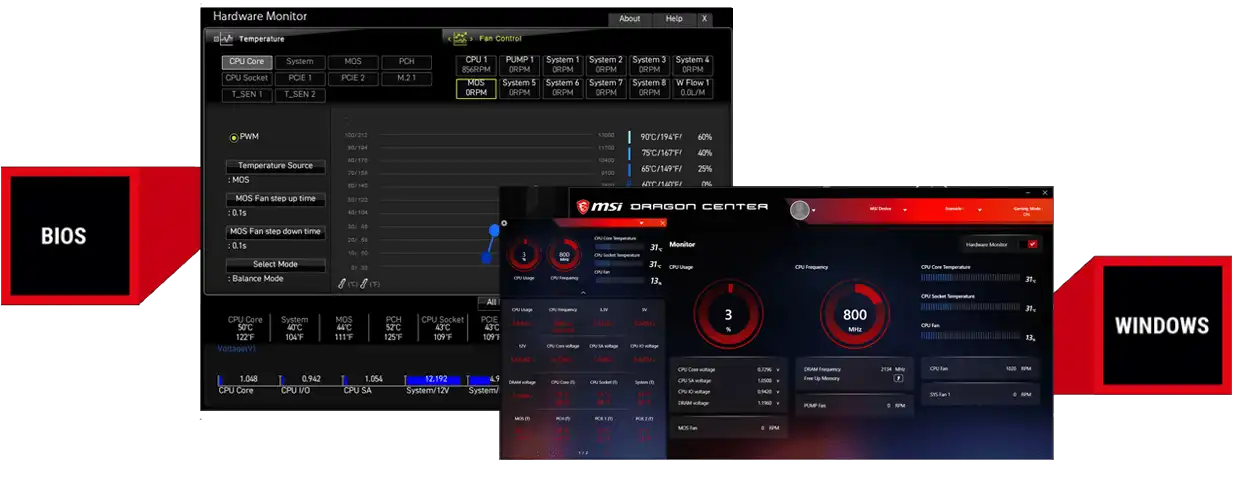Open Help in Hardware Monitor
This screenshot has width=1238, height=487.
tap(674, 18)
